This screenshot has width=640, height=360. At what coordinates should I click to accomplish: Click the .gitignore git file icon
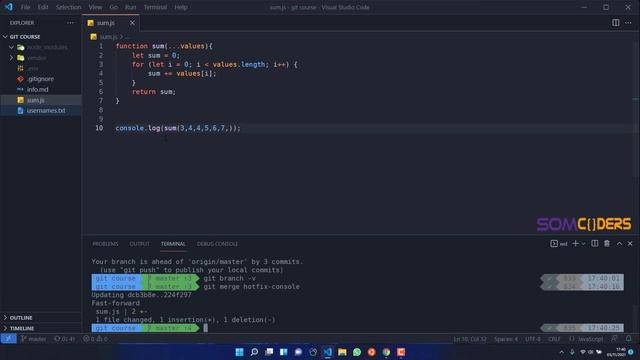pyautogui.click(x=20, y=79)
